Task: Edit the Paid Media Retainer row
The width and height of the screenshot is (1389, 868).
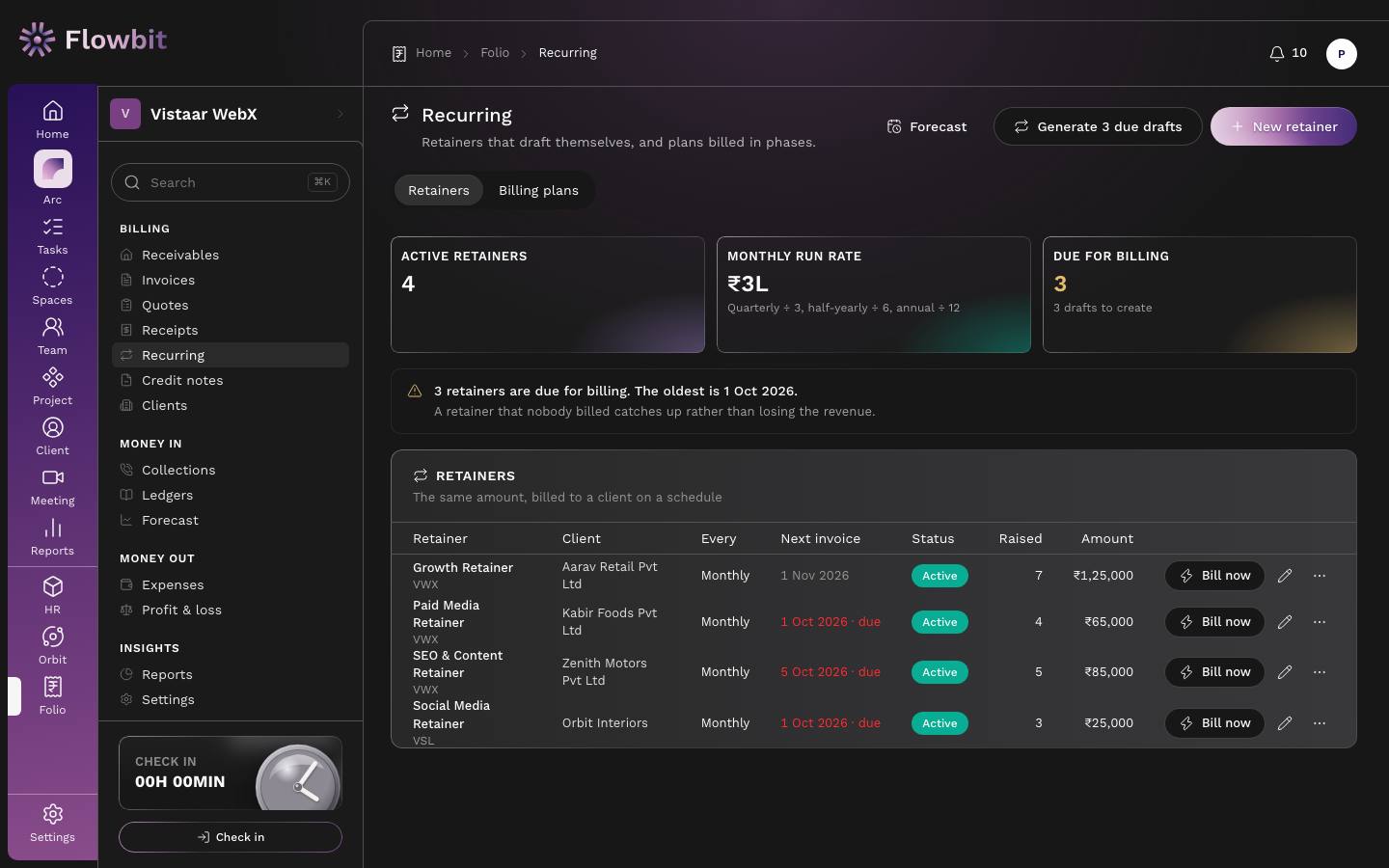Action: [1285, 622]
